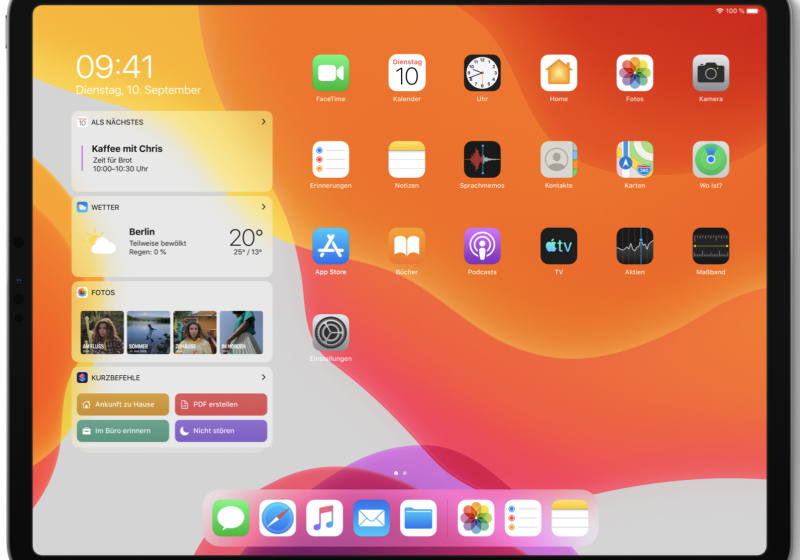Toggle the Nicht stören shortcut
Image resolution: width=800 pixels, height=560 pixels.
[x=221, y=431]
